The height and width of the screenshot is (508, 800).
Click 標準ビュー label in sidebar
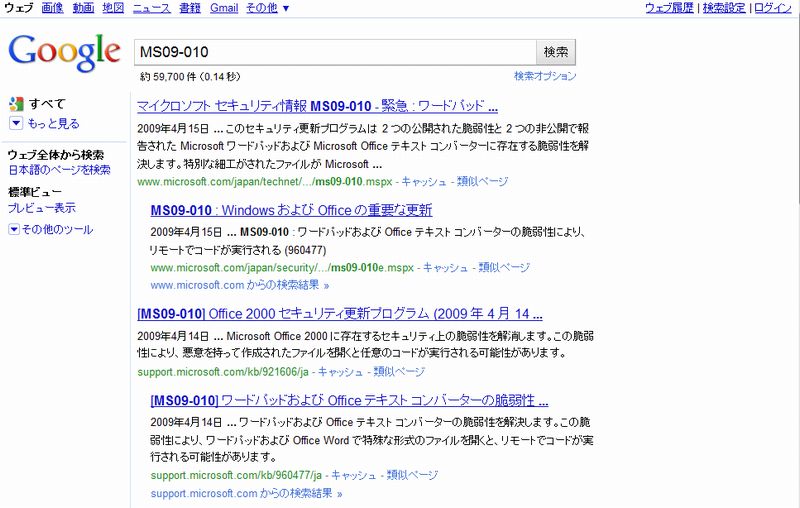(35, 192)
